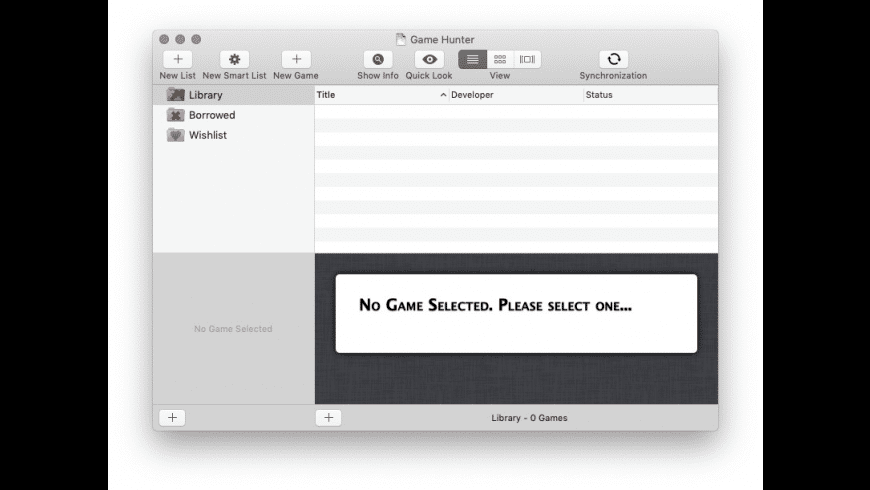Start Synchronization with arrows icon
The image size is (870, 490).
tap(614, 59)
